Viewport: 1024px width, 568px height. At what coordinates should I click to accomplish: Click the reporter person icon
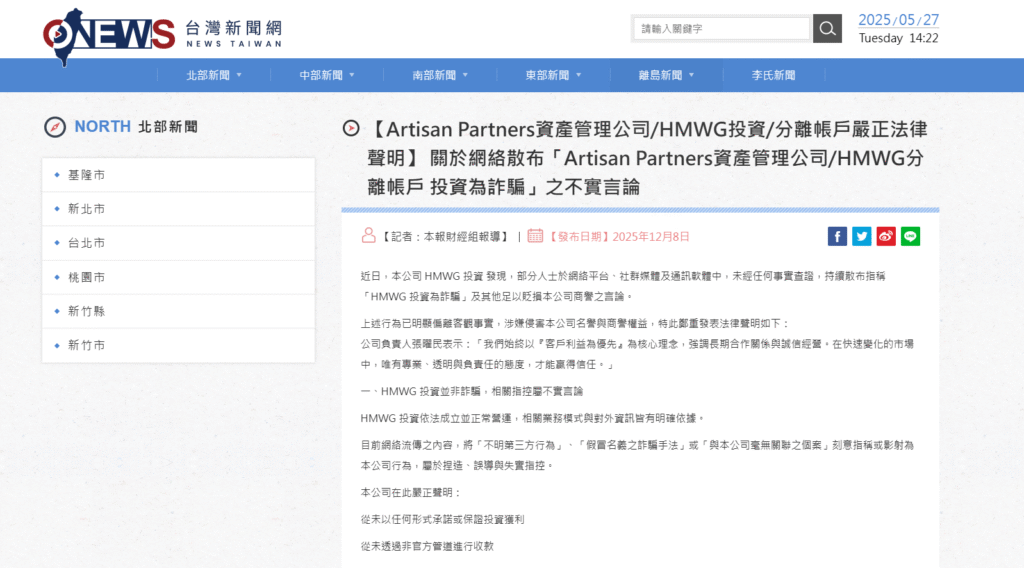[x=368, y=236]
